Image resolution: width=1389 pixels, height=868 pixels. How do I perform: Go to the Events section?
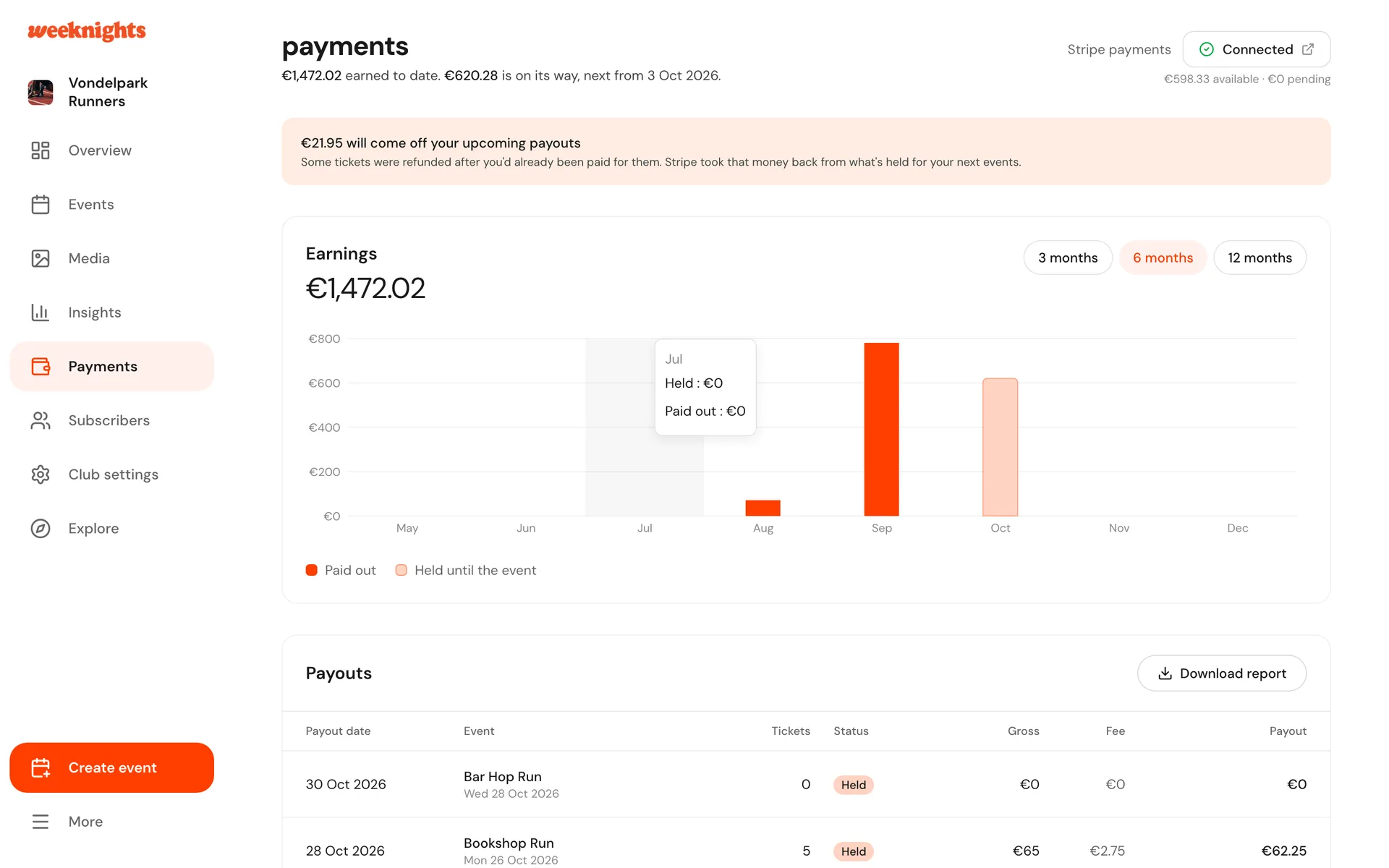coord(91,205)
